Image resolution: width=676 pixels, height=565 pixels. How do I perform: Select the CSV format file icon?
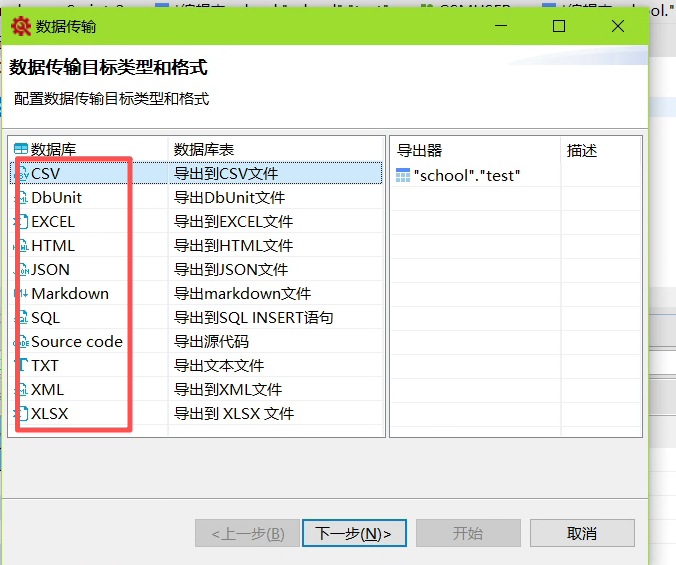click(x=22, y=174)
